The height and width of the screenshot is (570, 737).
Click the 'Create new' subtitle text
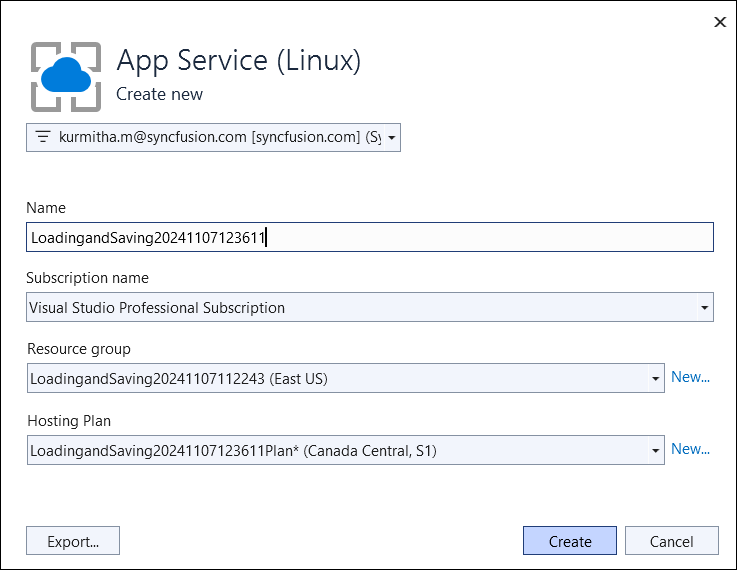click(x=159, y=94)
